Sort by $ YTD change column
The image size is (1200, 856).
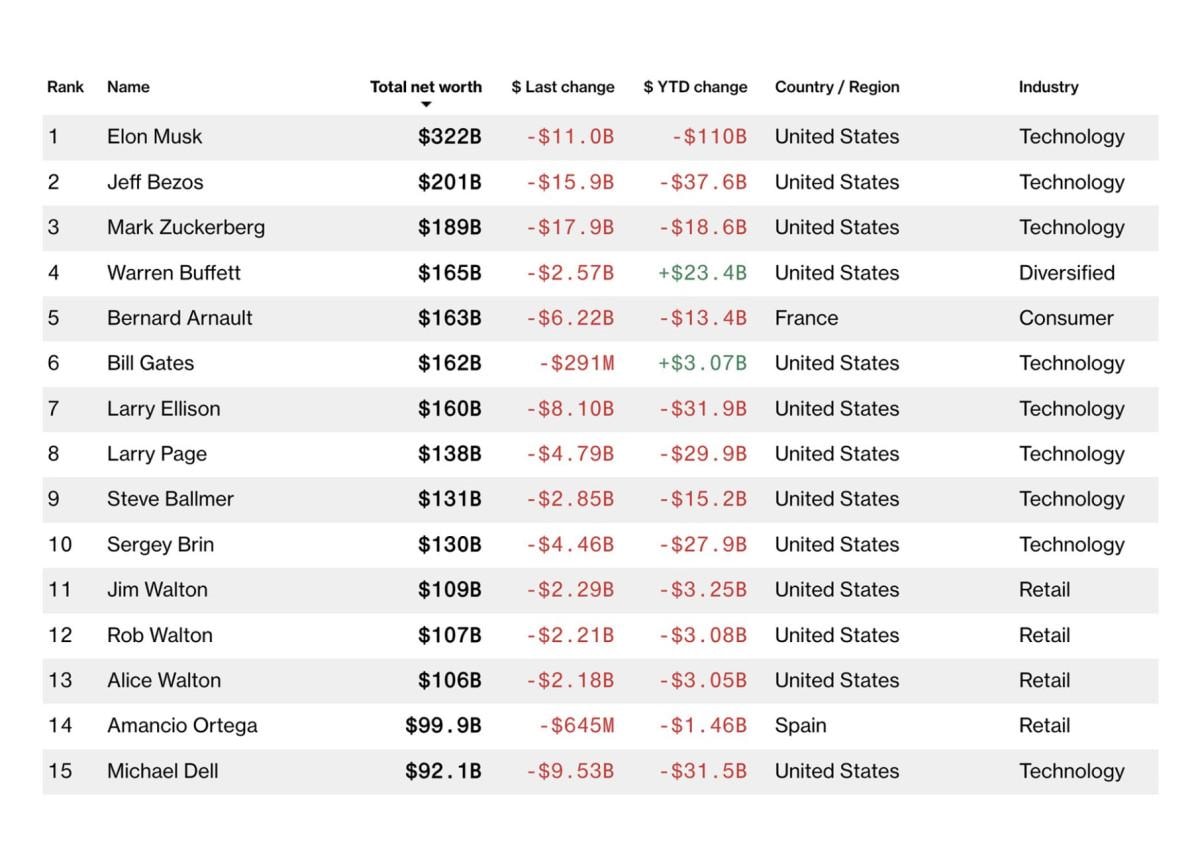[695, 87]
